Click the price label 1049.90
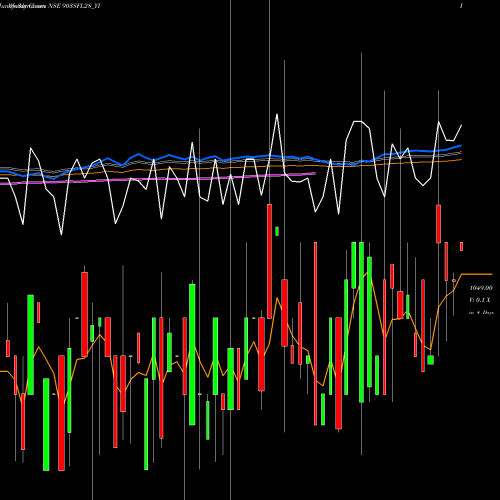The height and width of the screenshot is (500, 500). [481, 288]
